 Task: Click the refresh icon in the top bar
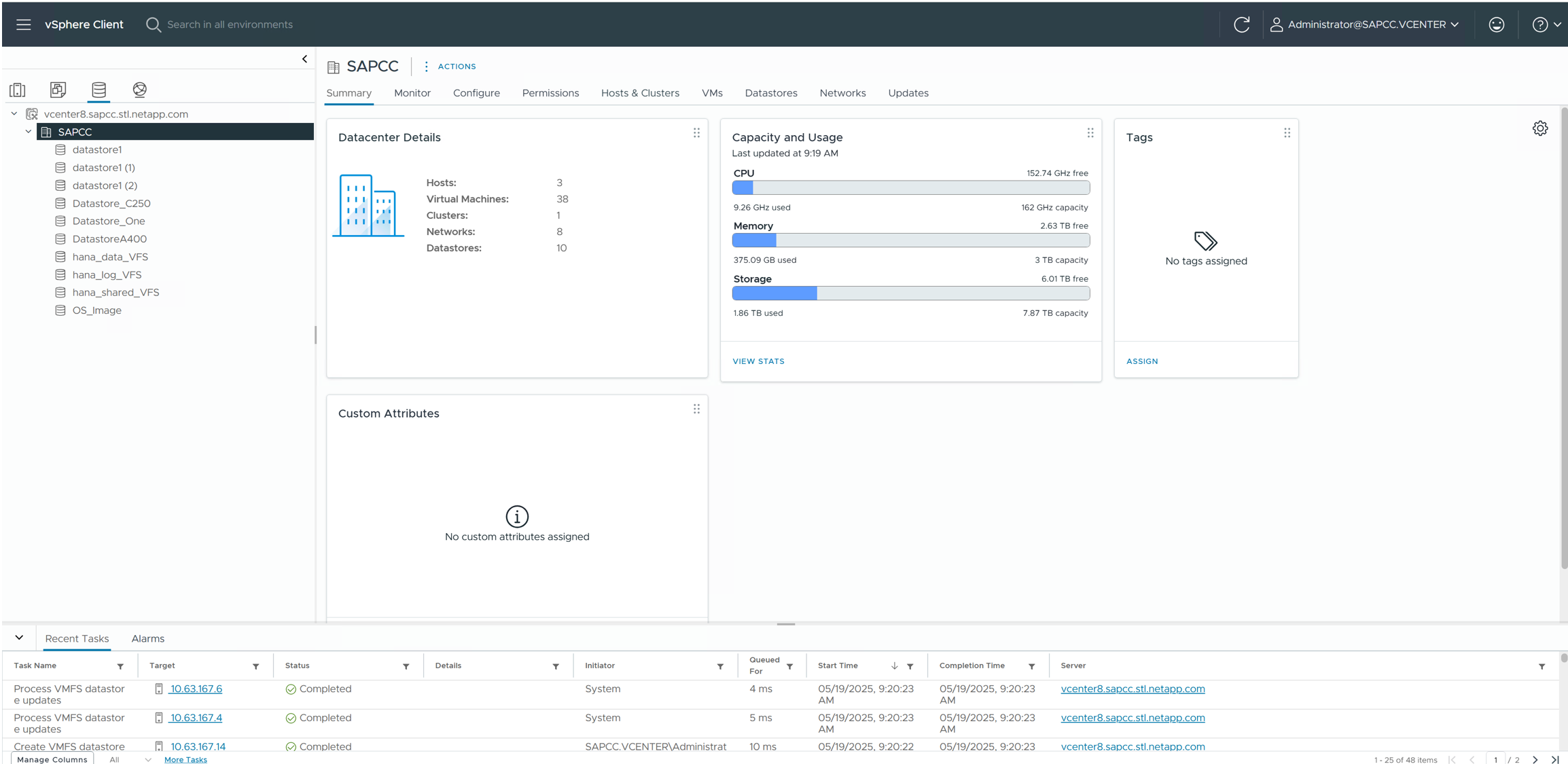[x=1241, y=24]
